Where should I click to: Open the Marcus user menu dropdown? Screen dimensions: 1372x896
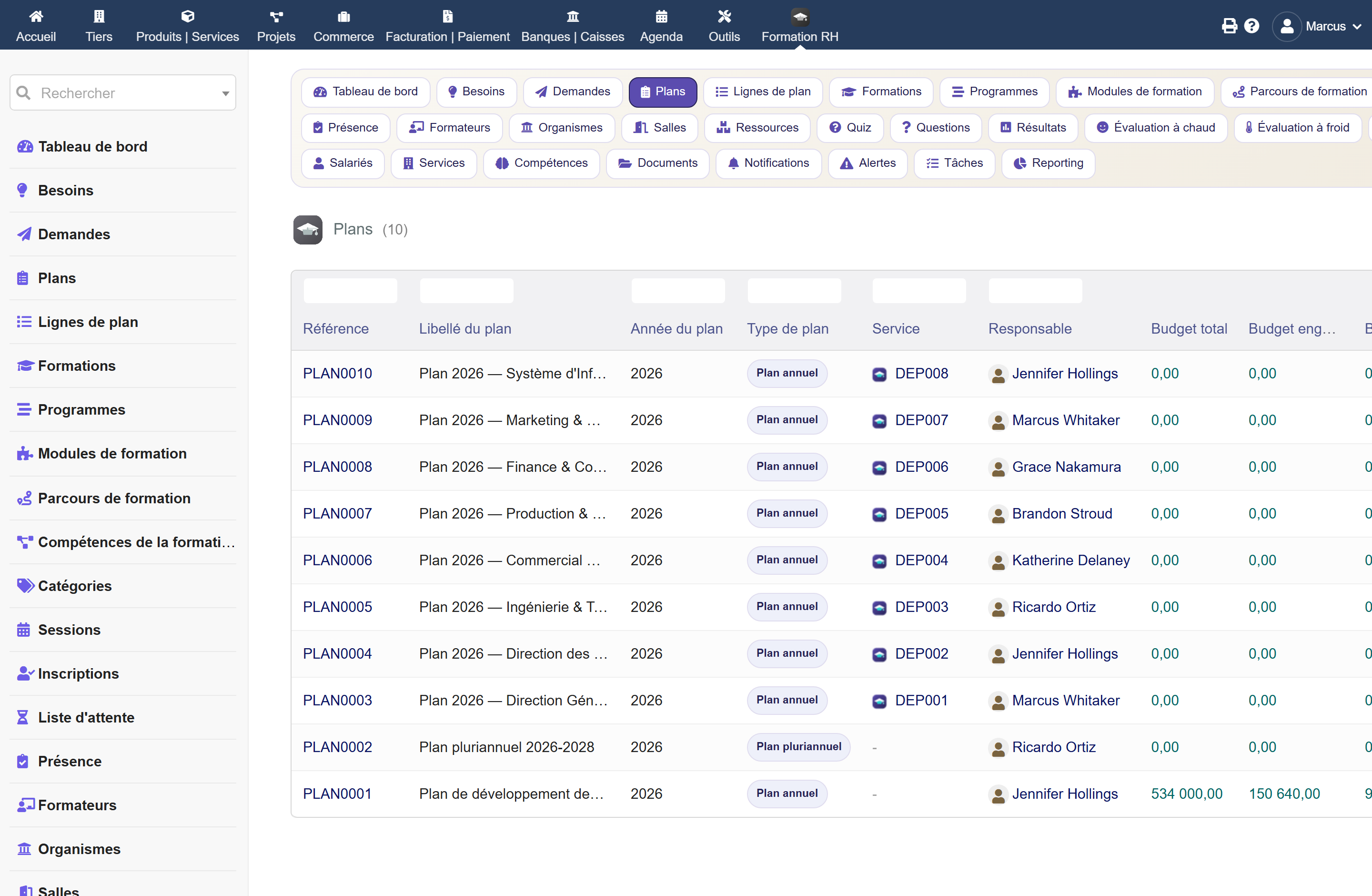pos(1317,26)
